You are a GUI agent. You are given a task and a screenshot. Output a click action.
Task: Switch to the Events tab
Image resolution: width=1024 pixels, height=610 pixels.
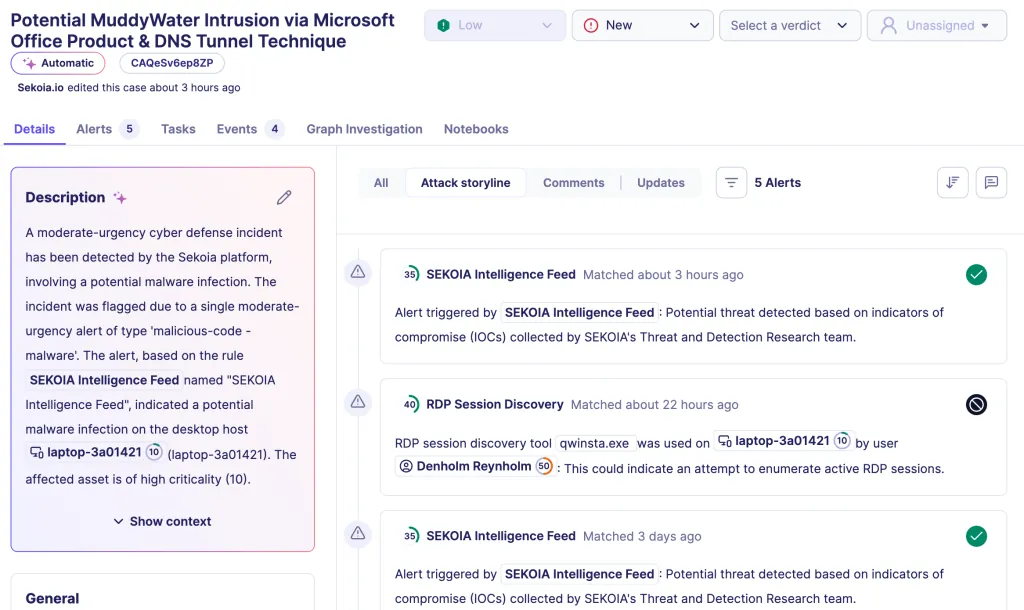[x=251, y=129]
